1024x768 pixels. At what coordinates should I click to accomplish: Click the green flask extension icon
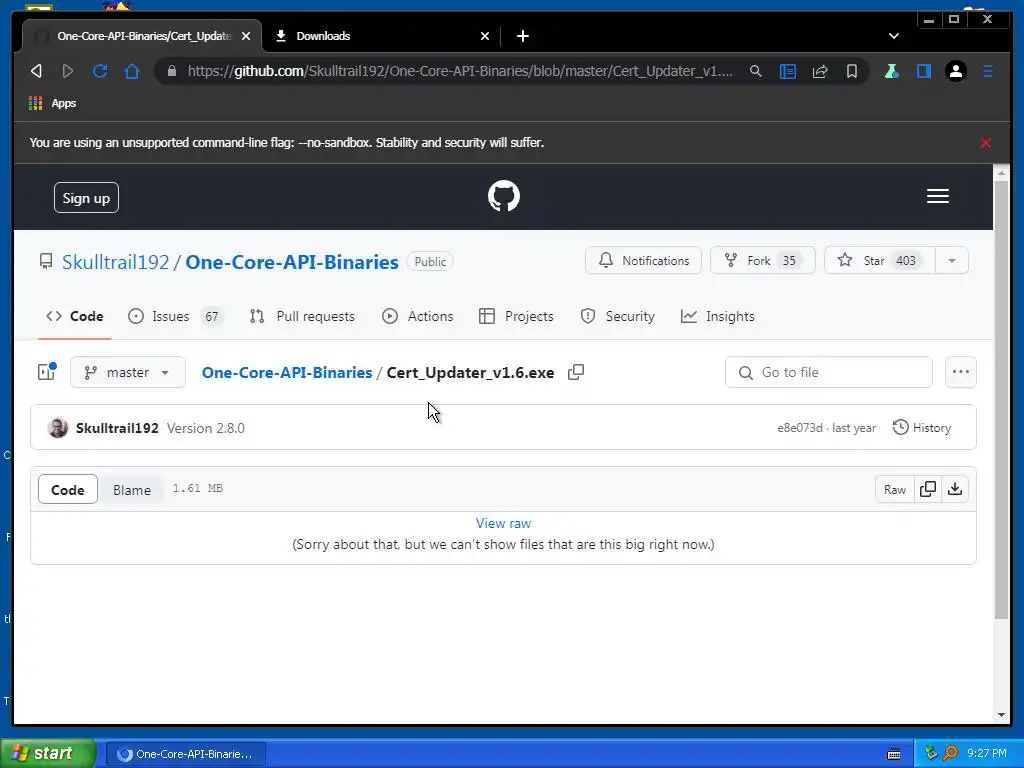click(891, 71)
